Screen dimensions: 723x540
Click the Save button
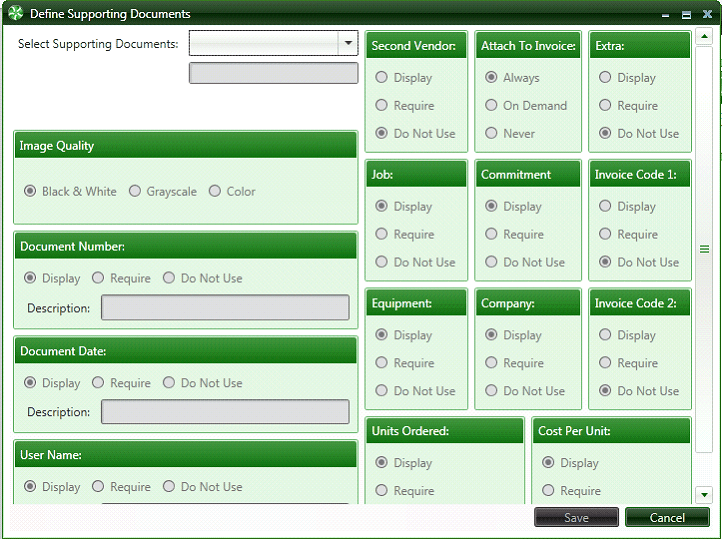[x=576, y=517]
